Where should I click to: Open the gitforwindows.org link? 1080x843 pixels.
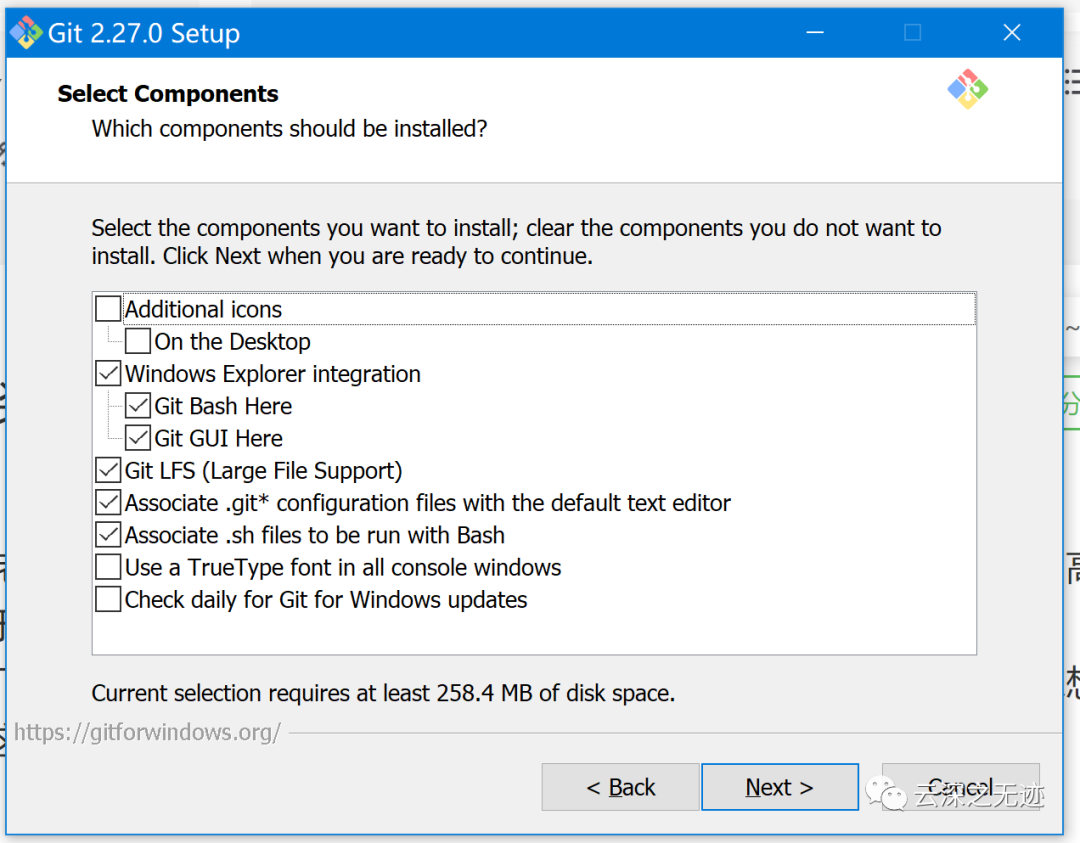point(147,732)
